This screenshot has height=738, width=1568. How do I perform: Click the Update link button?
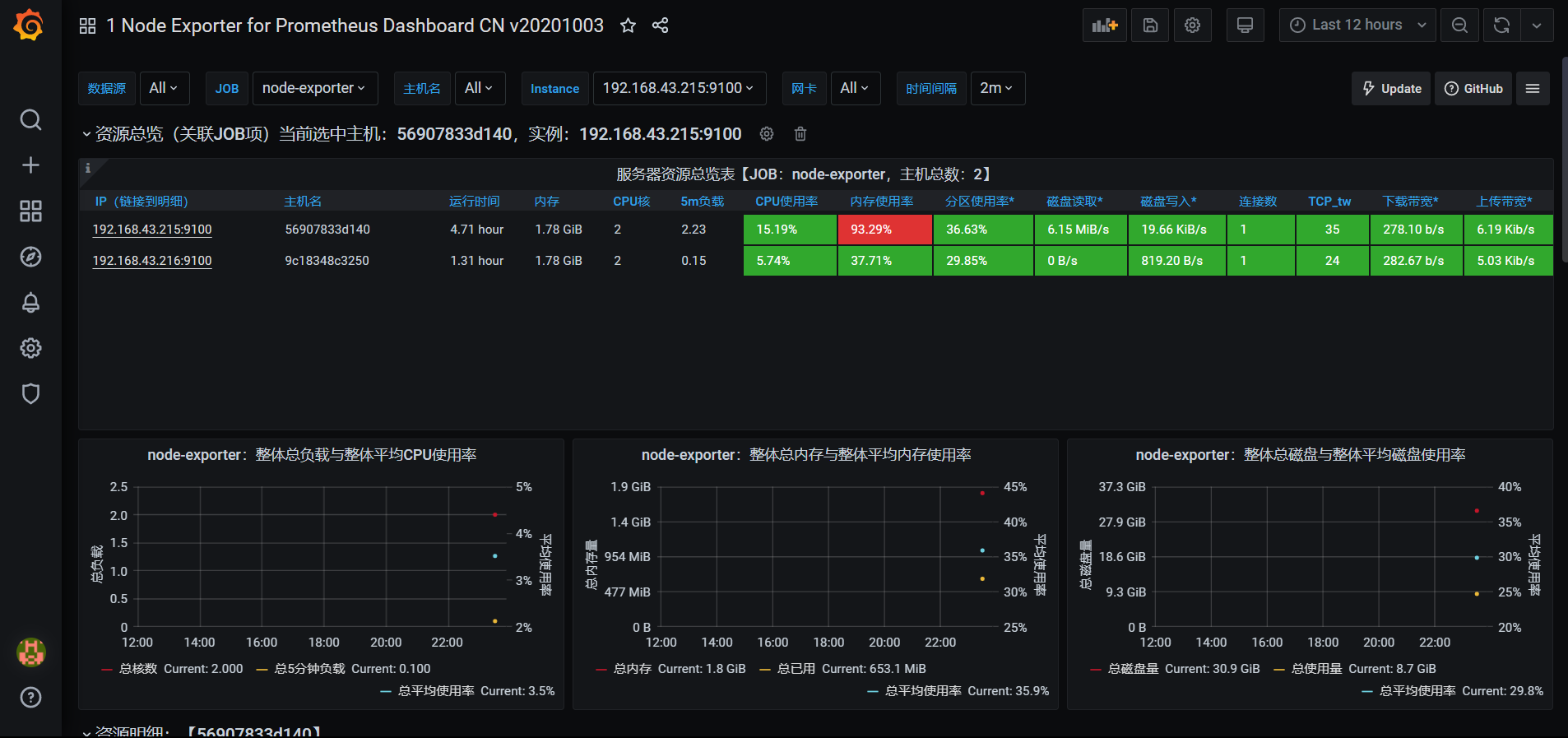coord(1391,89)
